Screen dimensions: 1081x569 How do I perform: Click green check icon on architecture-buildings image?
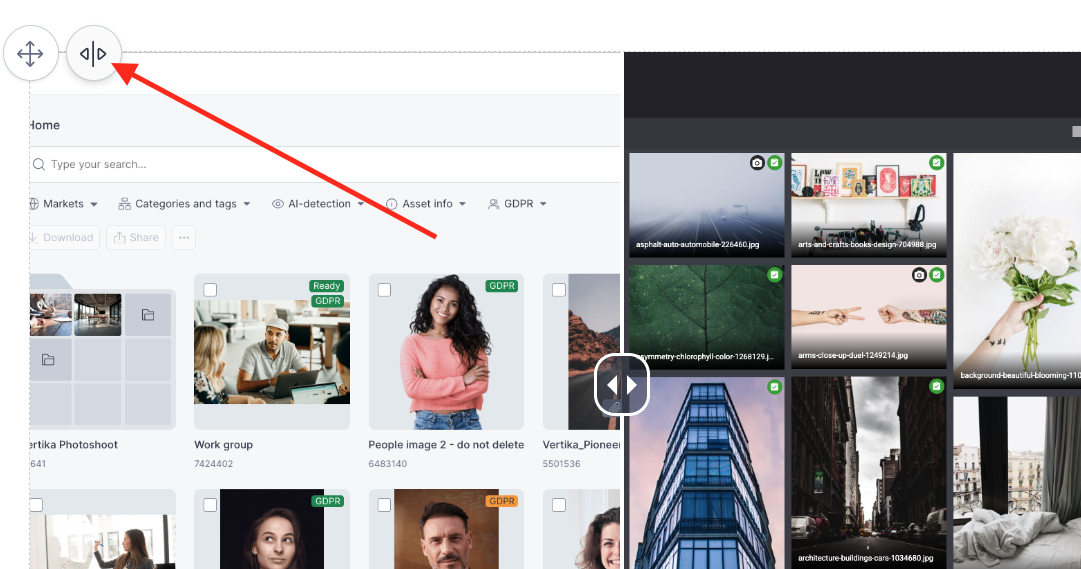[936, 387]
